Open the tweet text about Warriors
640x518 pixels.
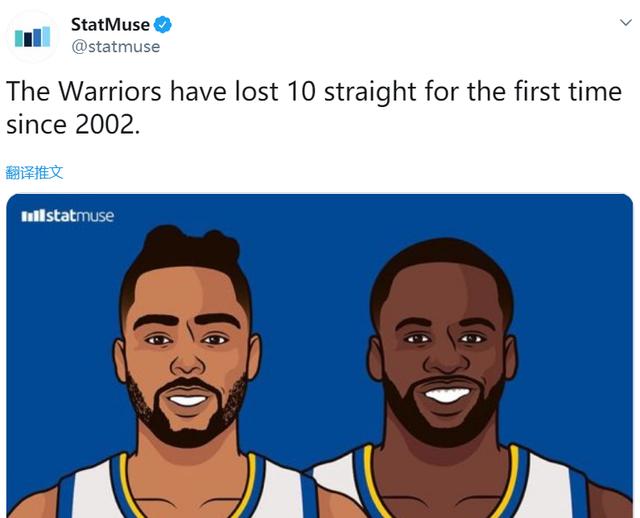(314, 108)
